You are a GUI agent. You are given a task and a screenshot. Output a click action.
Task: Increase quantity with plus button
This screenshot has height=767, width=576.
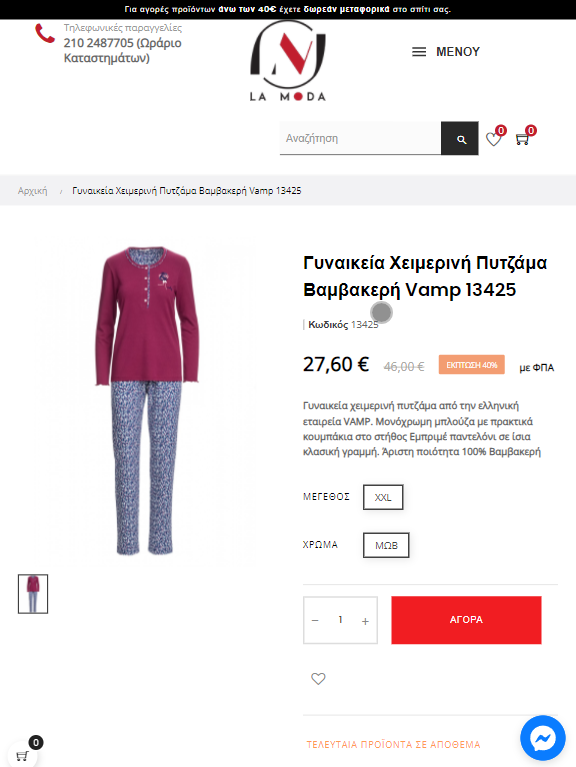pyautogui.click(x=365, y=621)
